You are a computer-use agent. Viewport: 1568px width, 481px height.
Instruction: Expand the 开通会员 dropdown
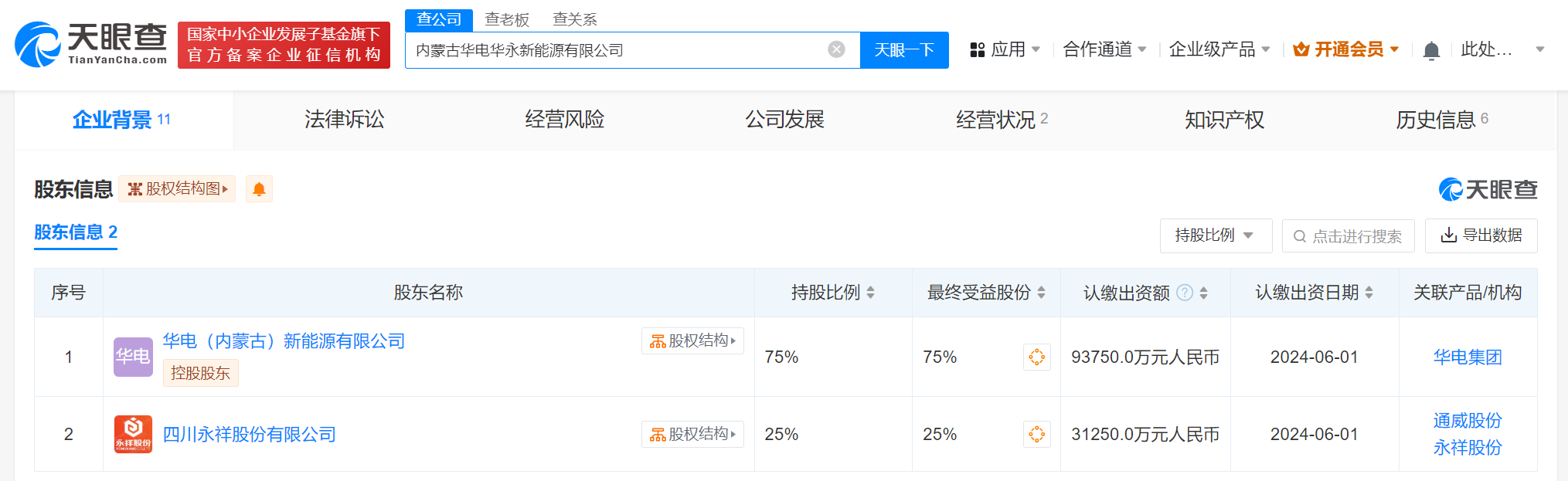[x=1347, y=50]
